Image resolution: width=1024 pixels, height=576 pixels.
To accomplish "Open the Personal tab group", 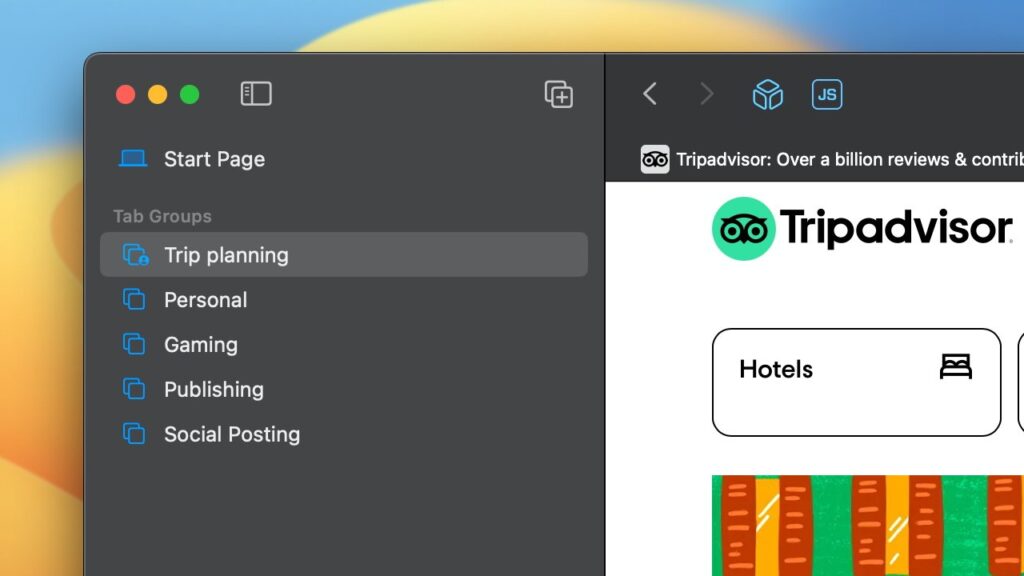I will (344, 300).
